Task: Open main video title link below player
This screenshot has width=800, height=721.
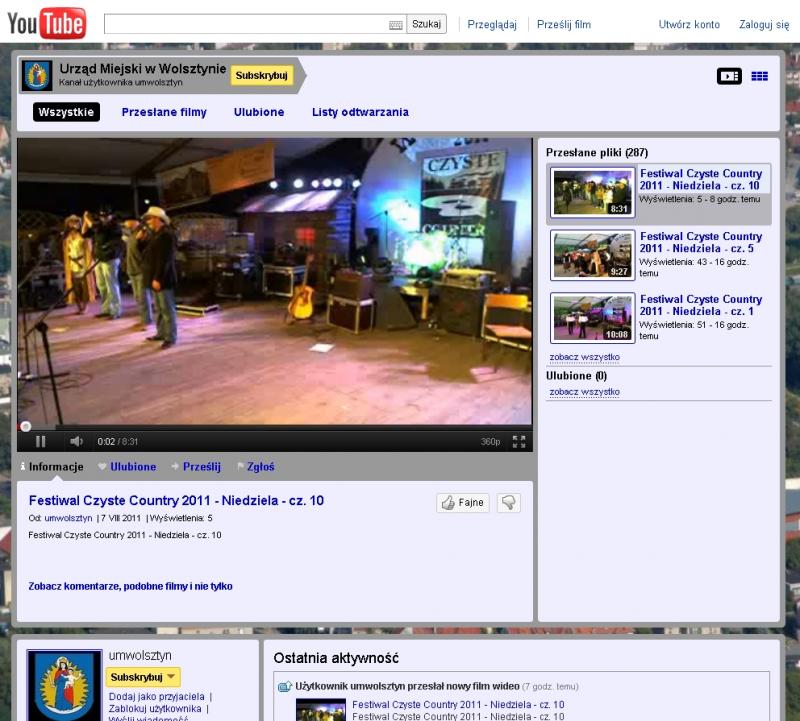Action: (x=176, y=501)
